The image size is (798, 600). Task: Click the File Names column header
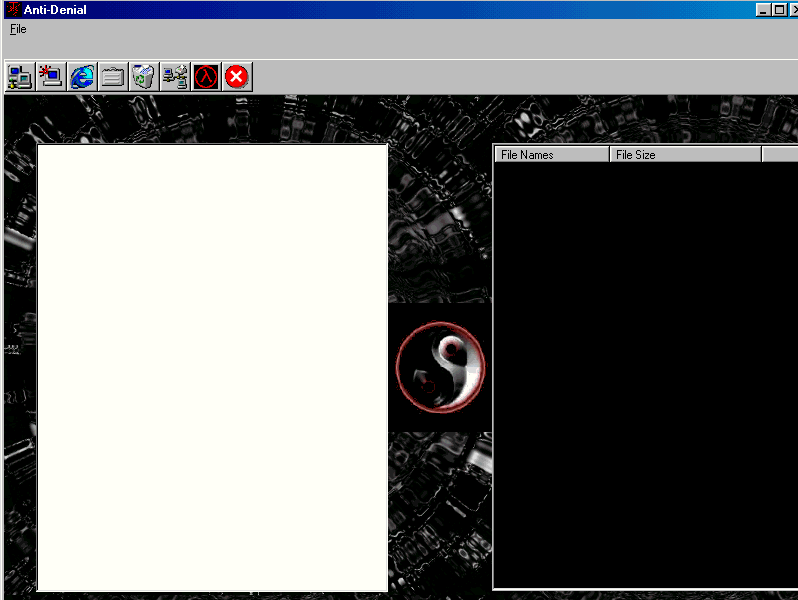[551, 155]
